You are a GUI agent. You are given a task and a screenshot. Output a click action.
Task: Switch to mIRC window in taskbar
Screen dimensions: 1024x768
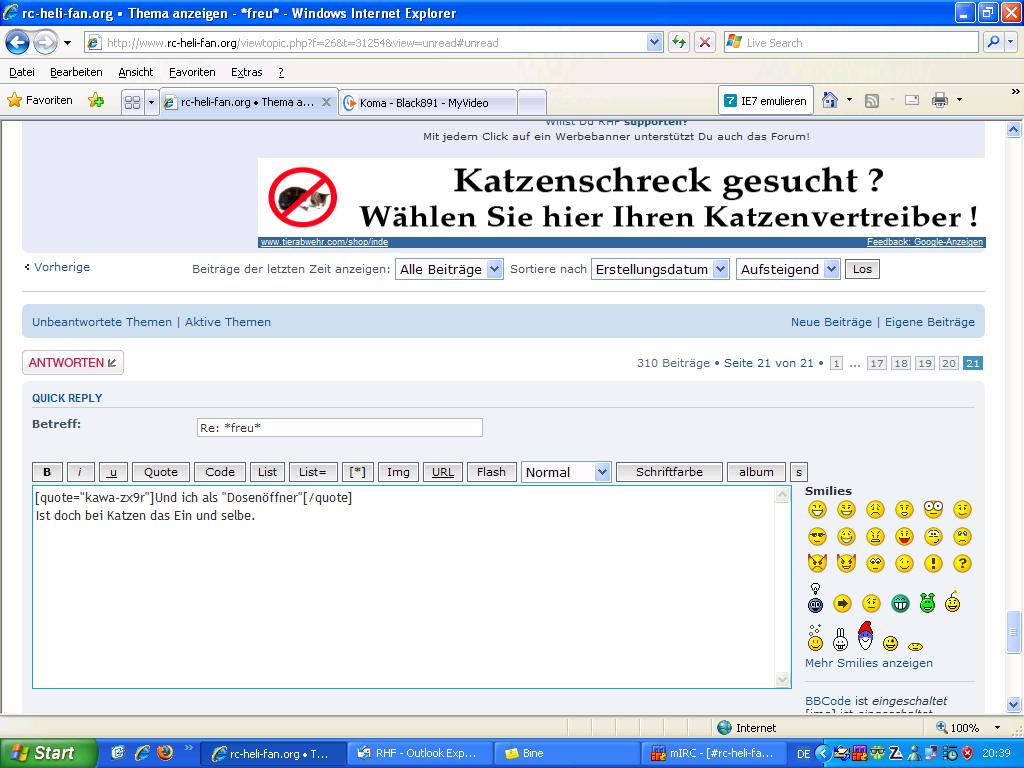713,753
